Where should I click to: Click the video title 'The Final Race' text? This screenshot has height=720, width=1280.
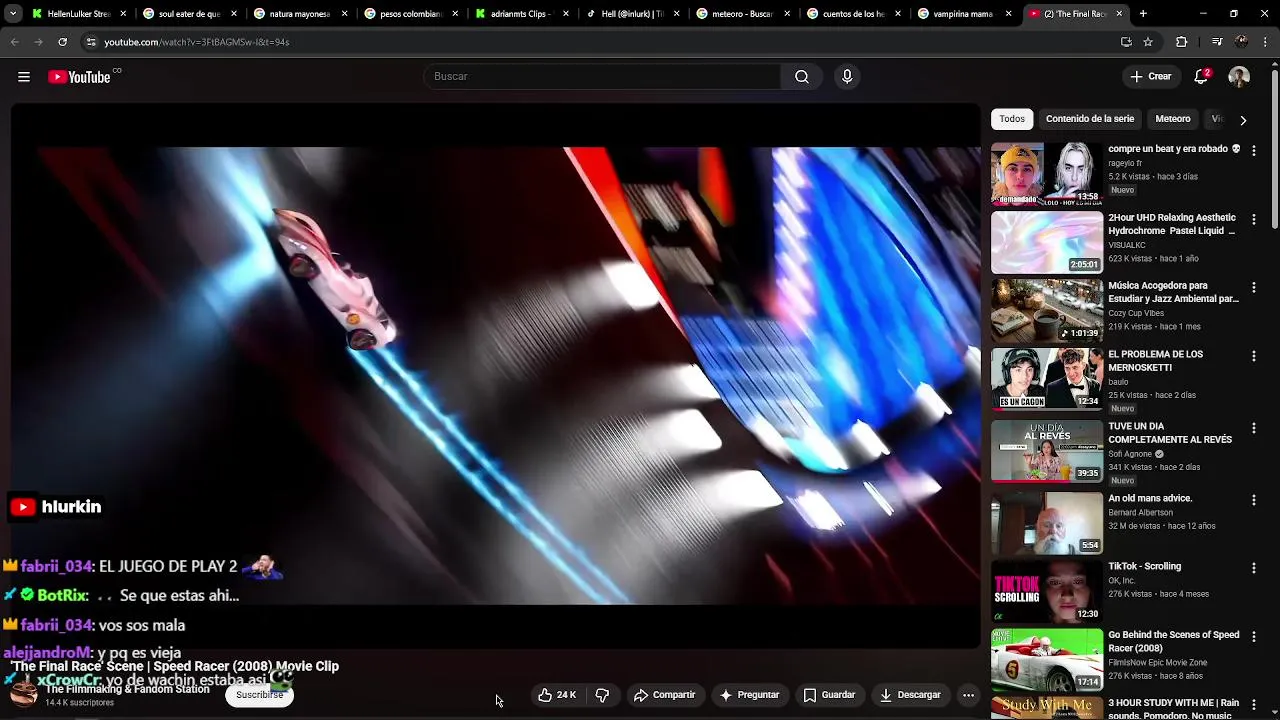(x=174, y=666)
